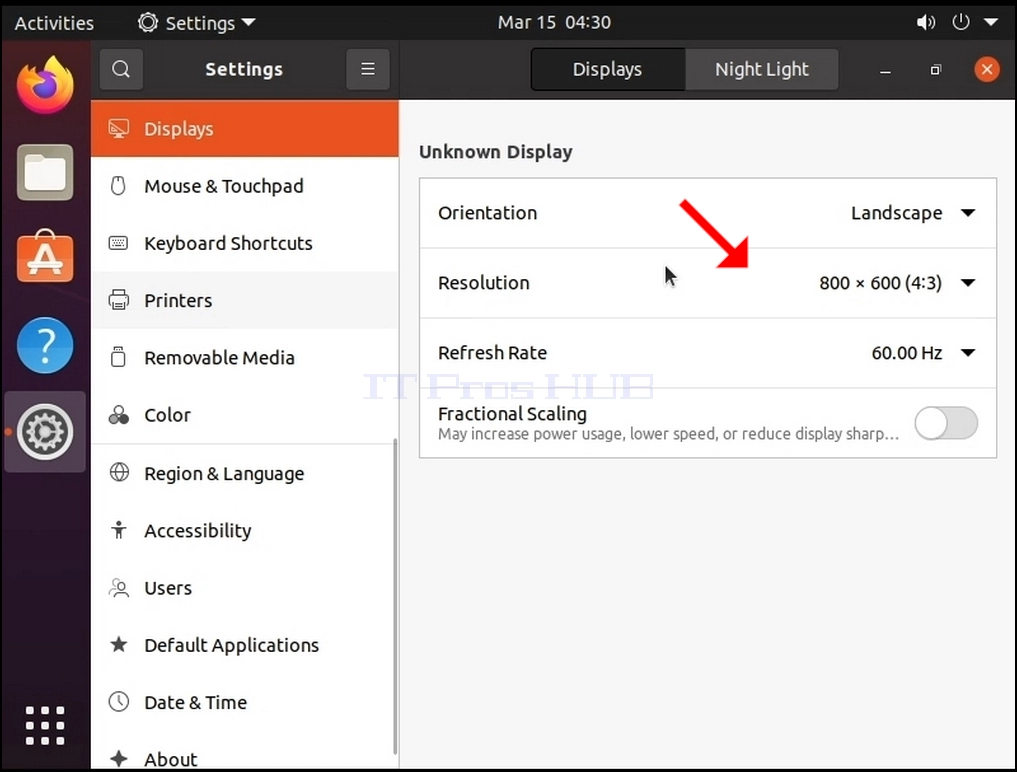The width and height of the screenshot is (1017, 772).
Task: Click the clock icon beside Date & Time
Action: [x=119, y=701]
